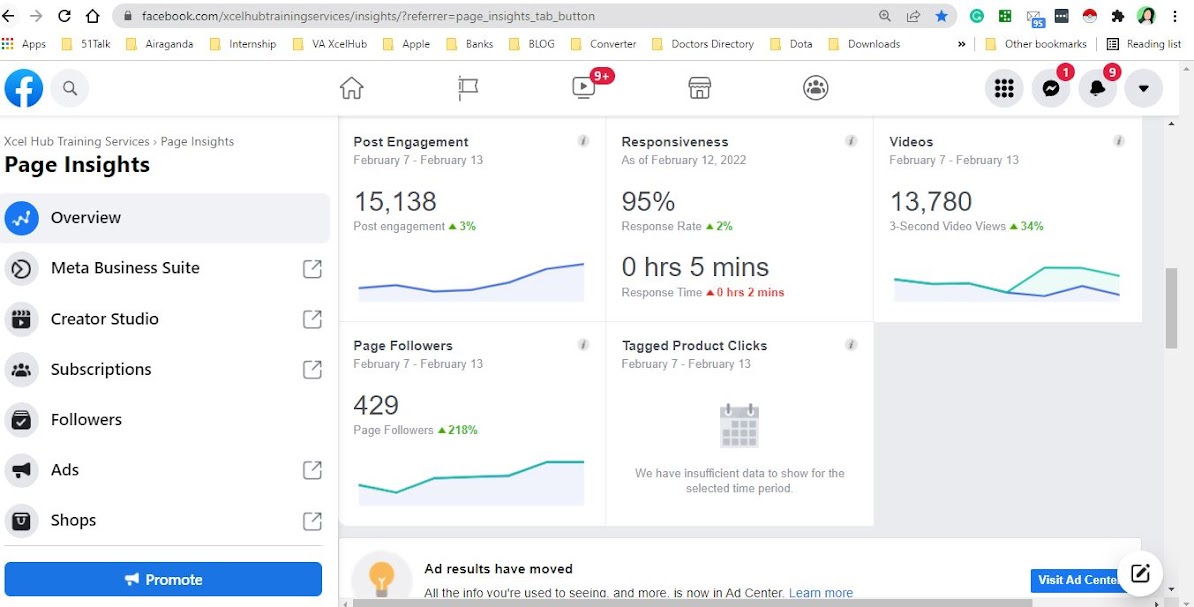Open the Other bookmarks folder
Viewport: 1194px width, 607px height.
click(1036, 44)
